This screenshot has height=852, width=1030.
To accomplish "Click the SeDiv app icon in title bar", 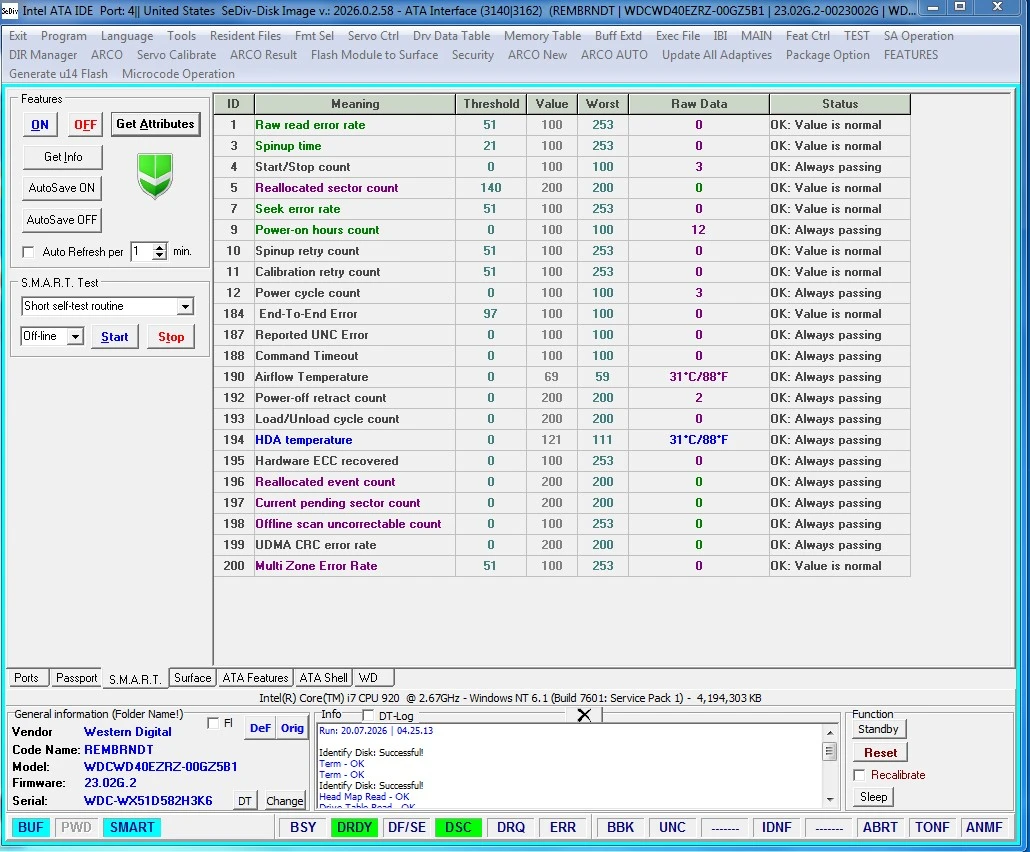I will point(10,11).
